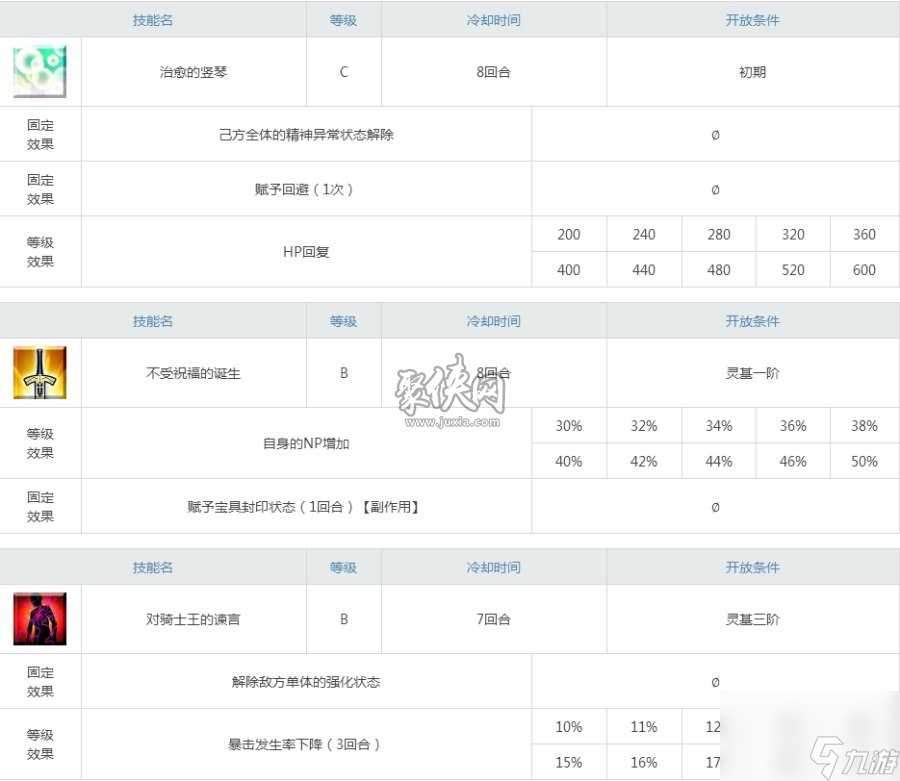Image resolution: width=900 pixels, height=781 pixels.
Task: Select the 8回合 cooldown value
Action: 493,71
